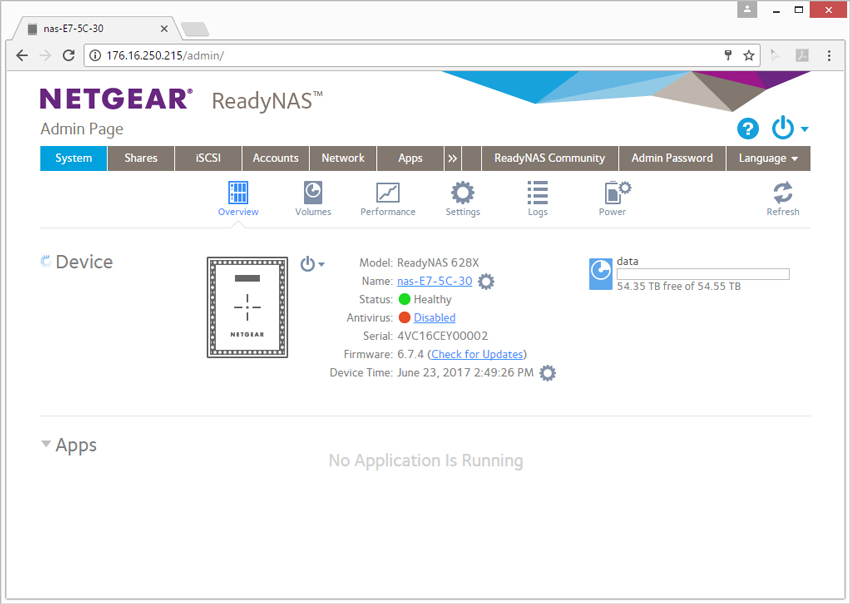Expand hidden tabs with the double chevron
850x604 pixels.
point(452,158)
